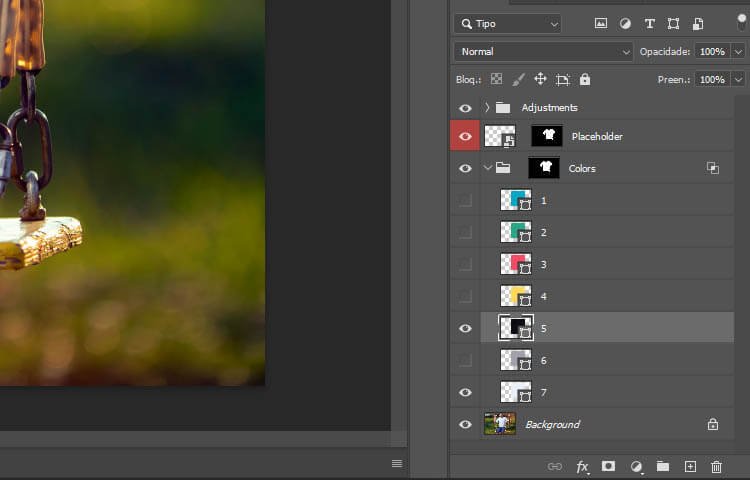Open the panel menu at canvas bottom
The width and height of the screenshot is (750, 480).
pyautogui.click(x=397, y=463)
